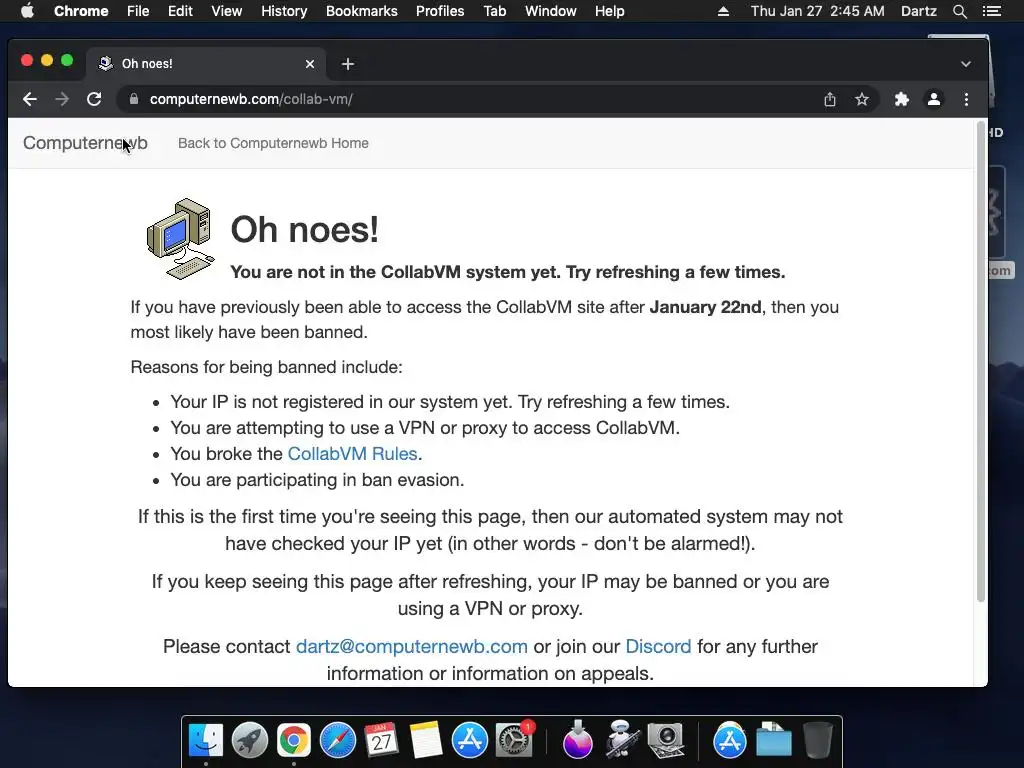Open the Apple menu
Viewport: 1024px width, 768px height.
27,11
